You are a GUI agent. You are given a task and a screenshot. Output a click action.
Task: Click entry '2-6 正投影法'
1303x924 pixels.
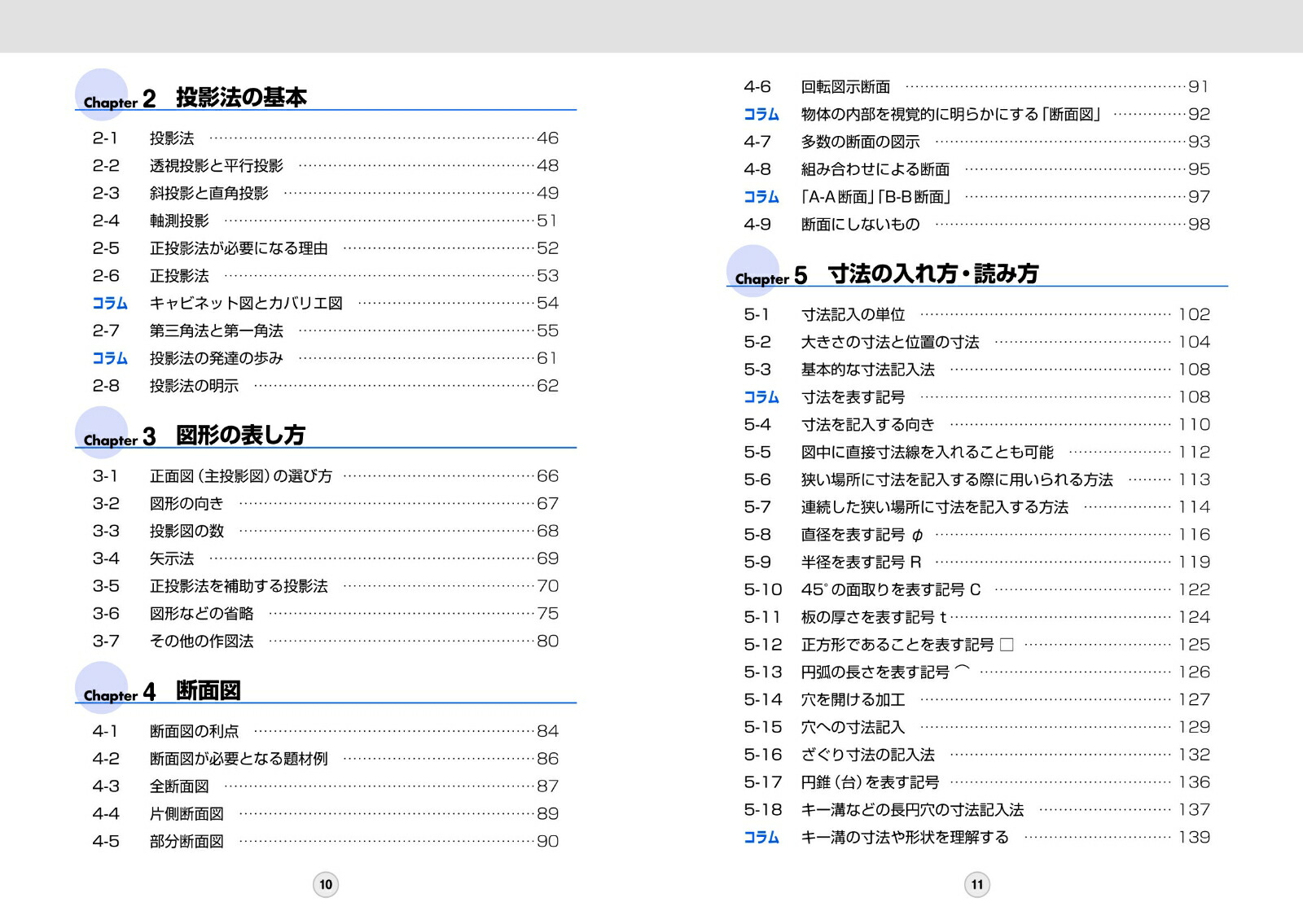click(326, 276)
